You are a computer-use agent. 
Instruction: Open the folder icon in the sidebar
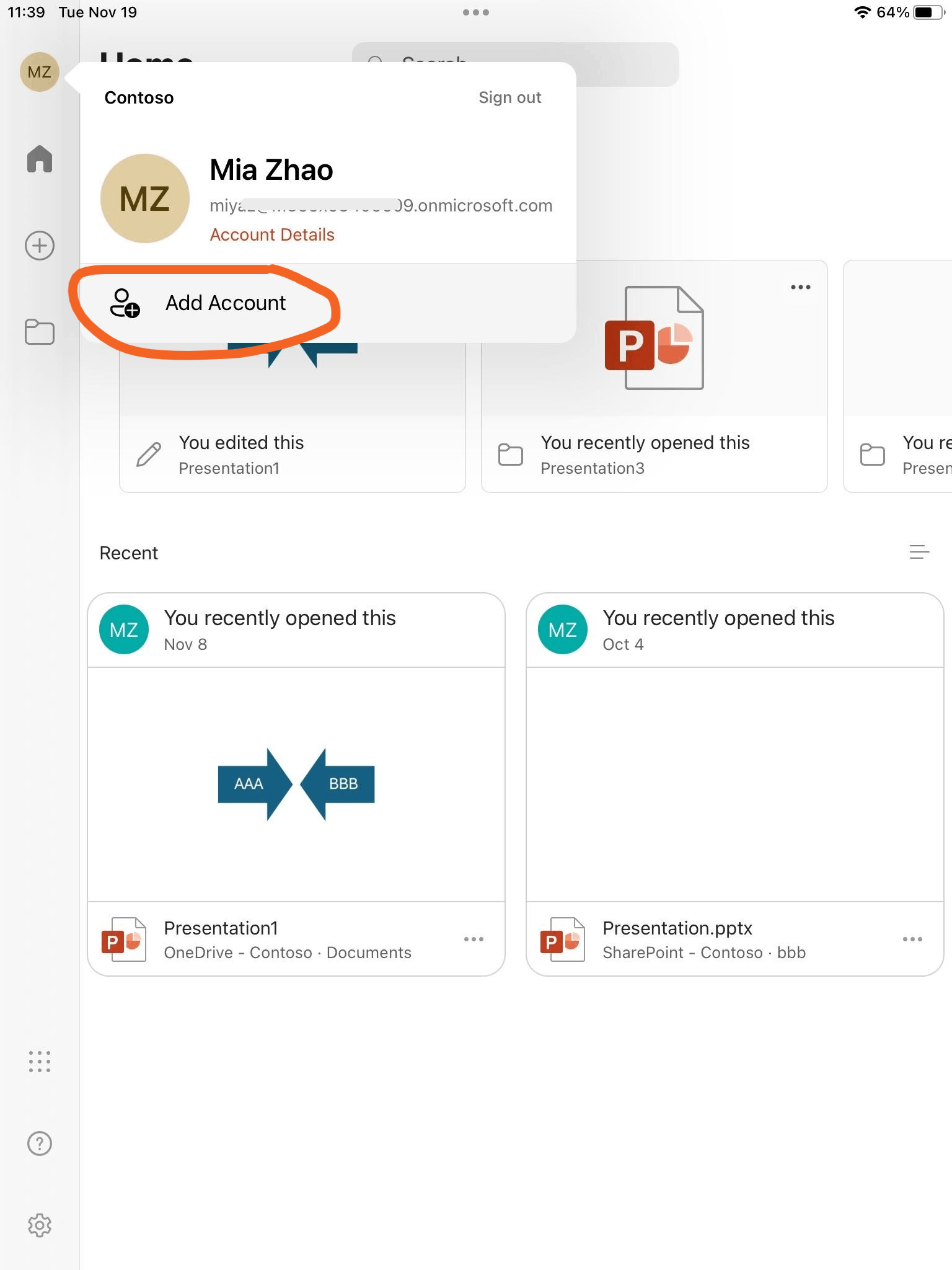point(40,332)
